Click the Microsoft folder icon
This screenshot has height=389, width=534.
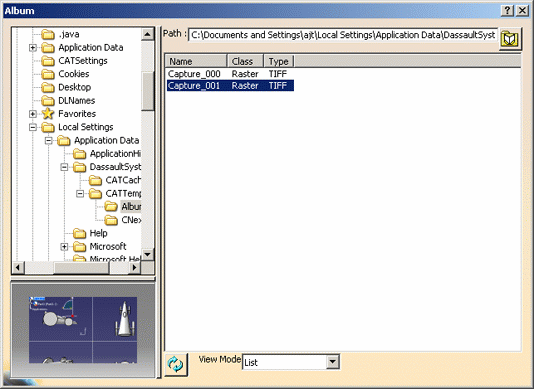(x=79, y=247)
